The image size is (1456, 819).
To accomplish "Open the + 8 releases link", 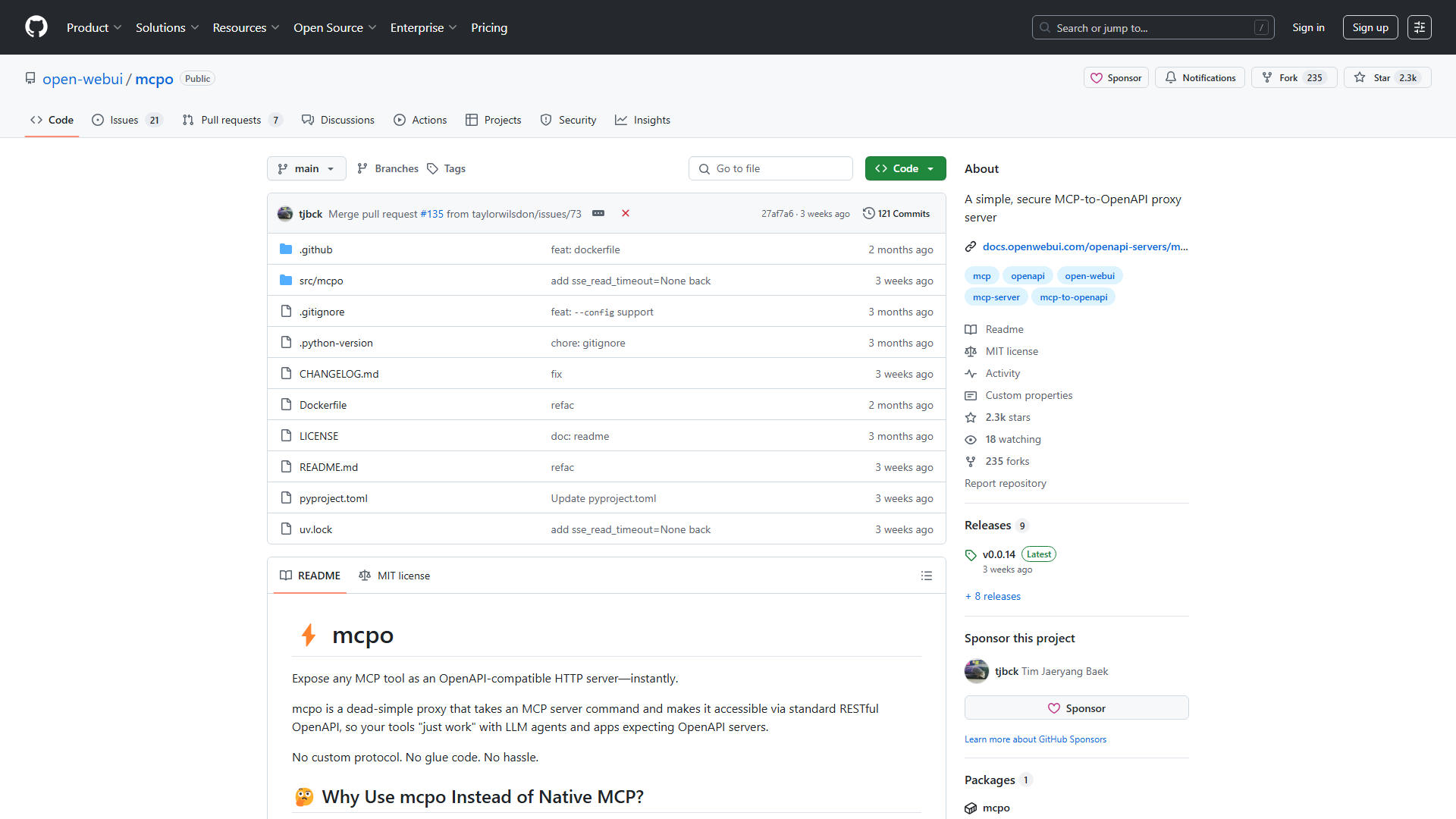I will click(x=993, y=596).
